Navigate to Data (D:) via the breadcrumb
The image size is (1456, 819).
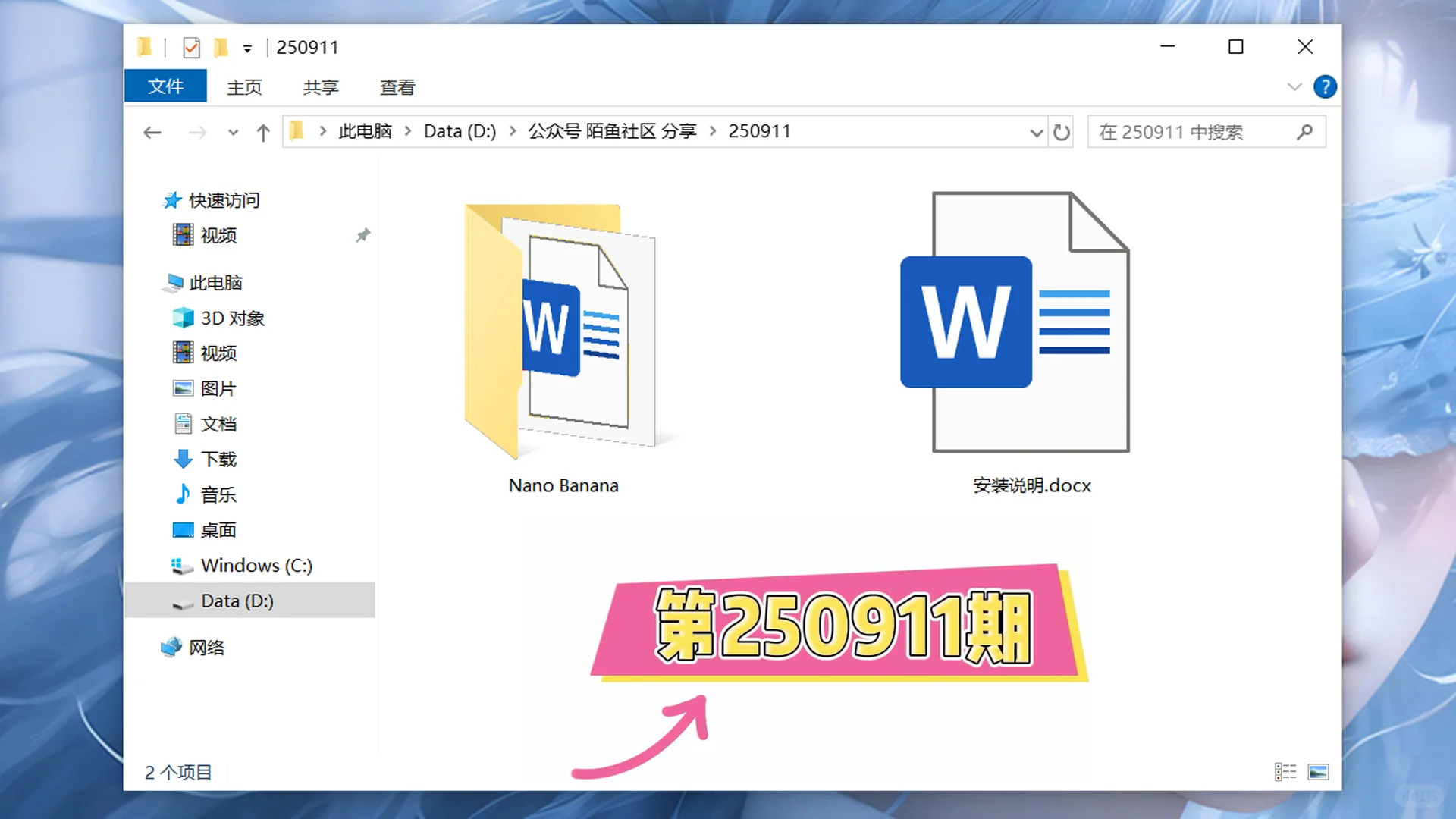459,130
